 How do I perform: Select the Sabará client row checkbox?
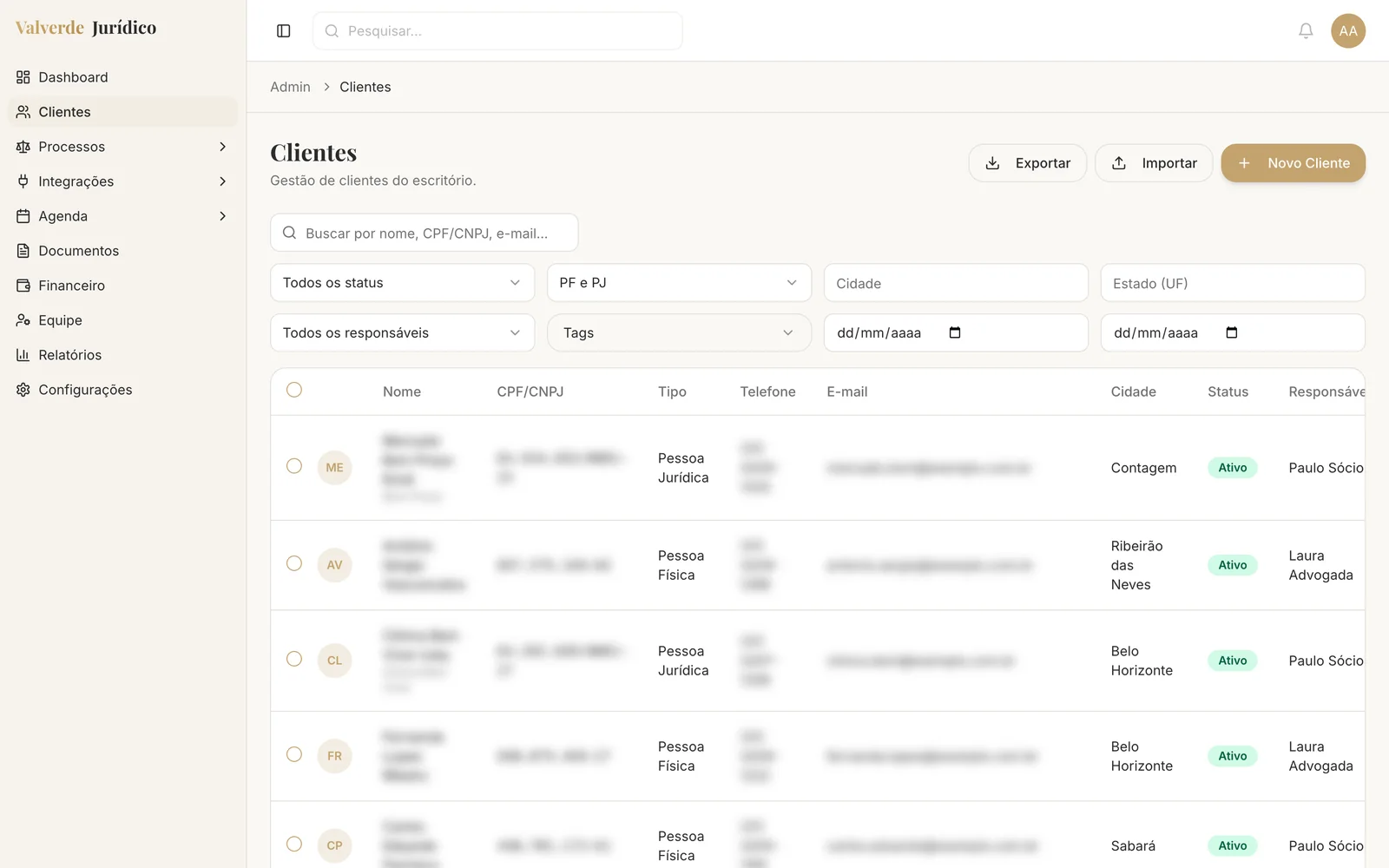tap(294, 844)
